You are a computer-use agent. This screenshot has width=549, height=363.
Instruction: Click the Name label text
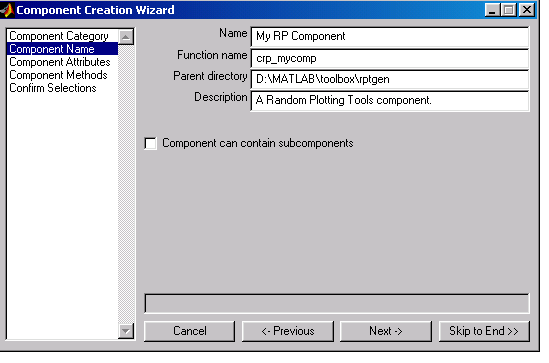click(x=233, y=33)
